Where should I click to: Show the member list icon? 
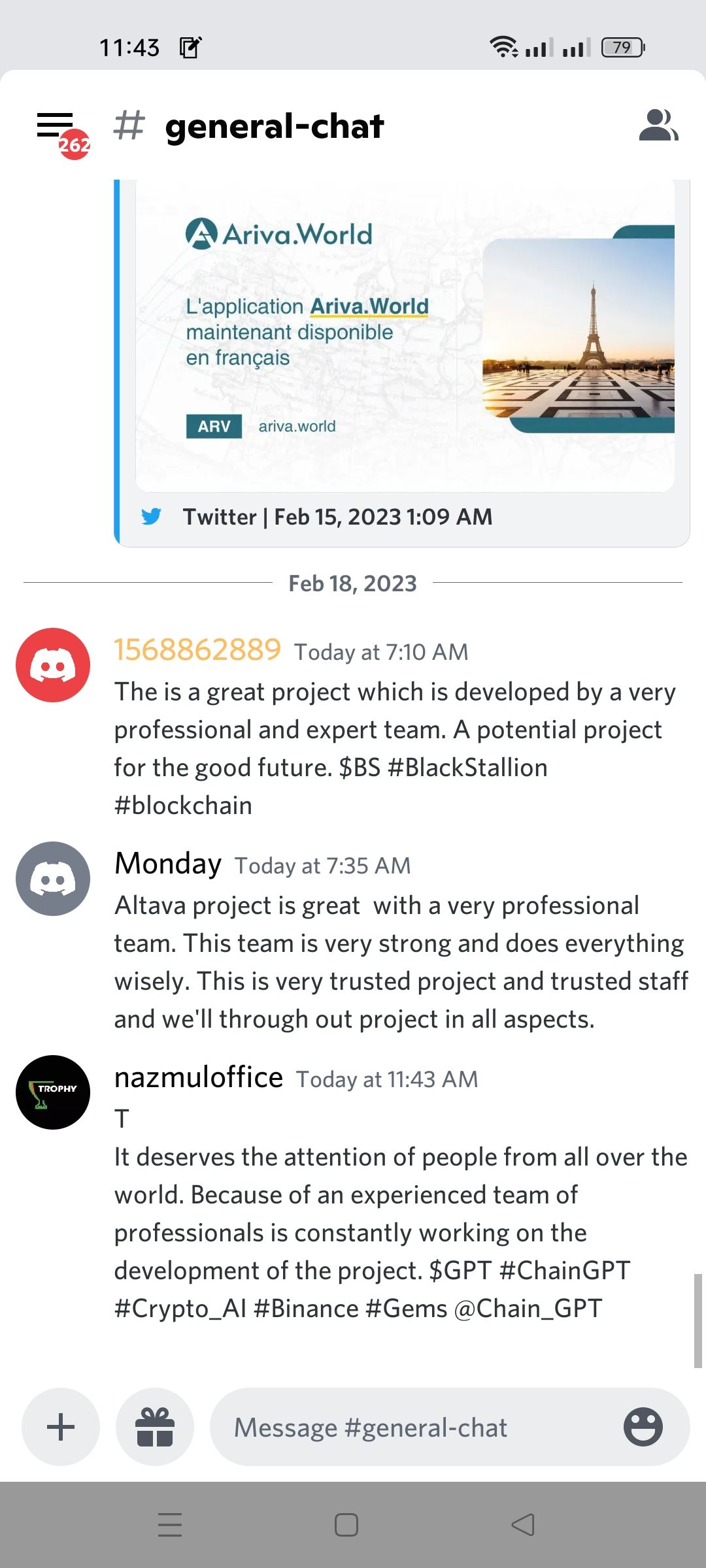[658, 125]
